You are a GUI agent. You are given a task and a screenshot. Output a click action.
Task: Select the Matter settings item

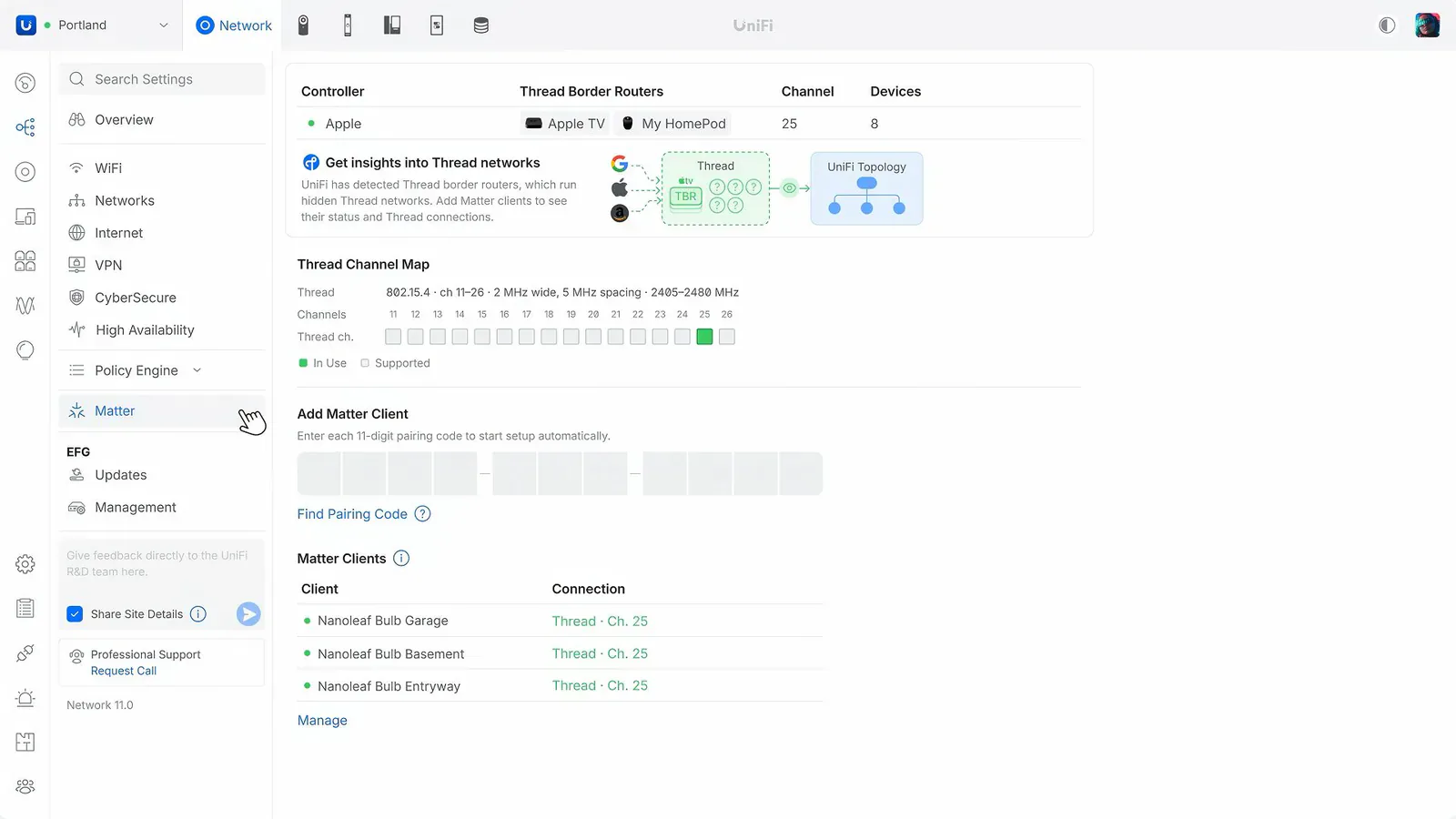click(x=162, y=411)
